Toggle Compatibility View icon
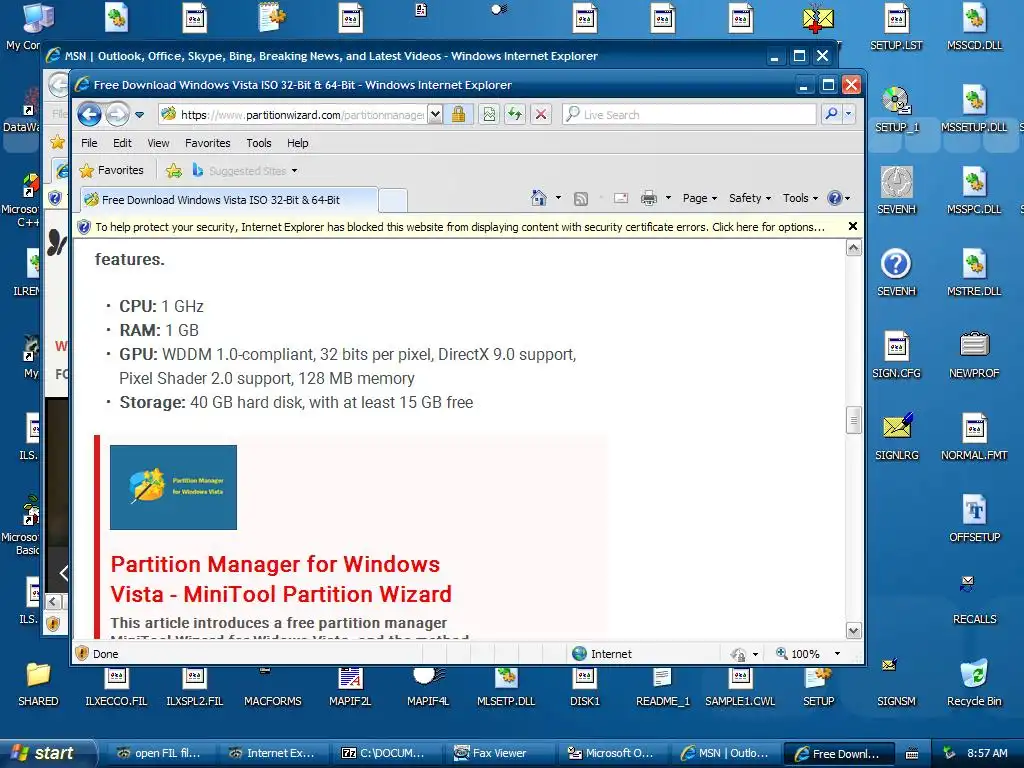 click(x=488, y=115)
